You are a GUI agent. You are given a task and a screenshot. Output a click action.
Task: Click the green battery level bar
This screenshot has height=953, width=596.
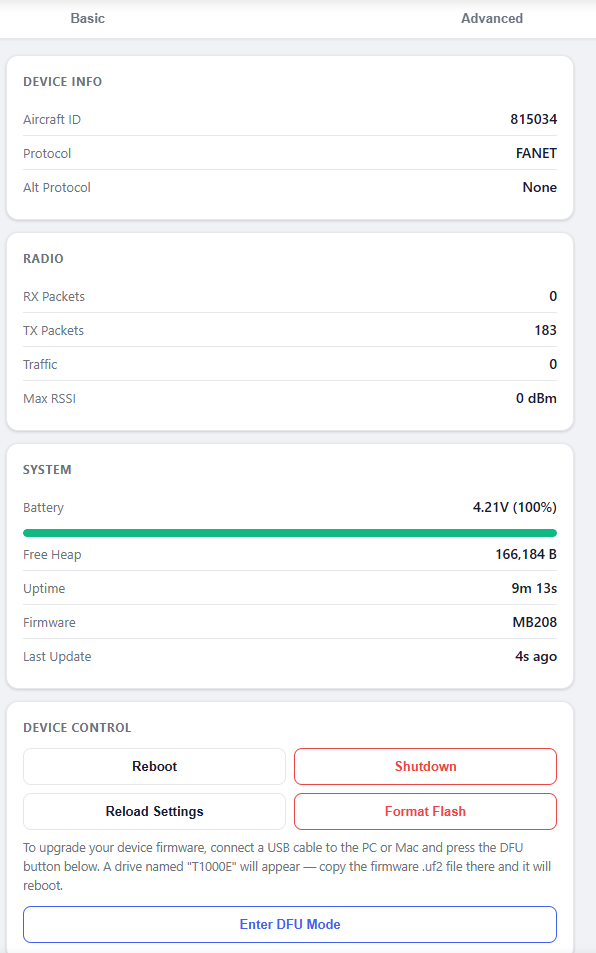click(290, 533)
